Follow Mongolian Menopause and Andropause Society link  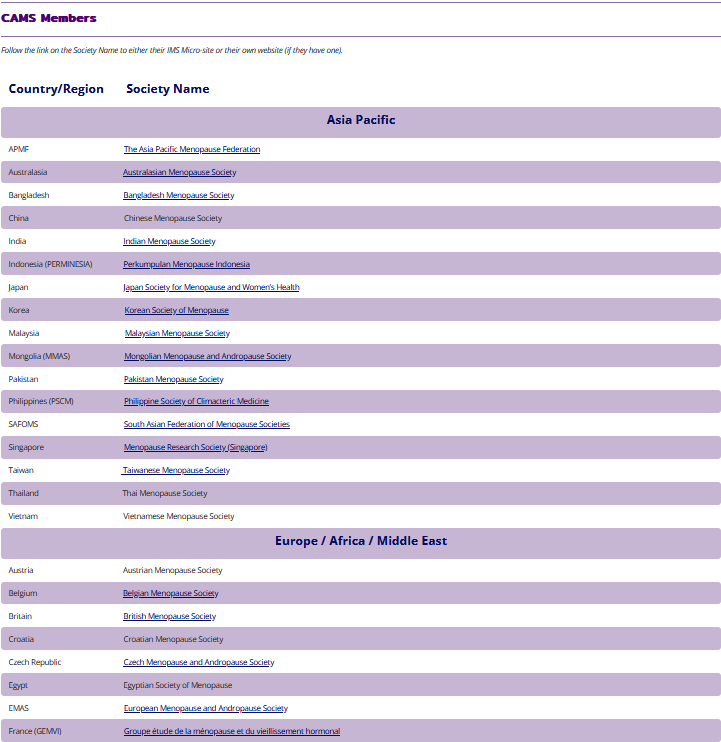[208, 356]
